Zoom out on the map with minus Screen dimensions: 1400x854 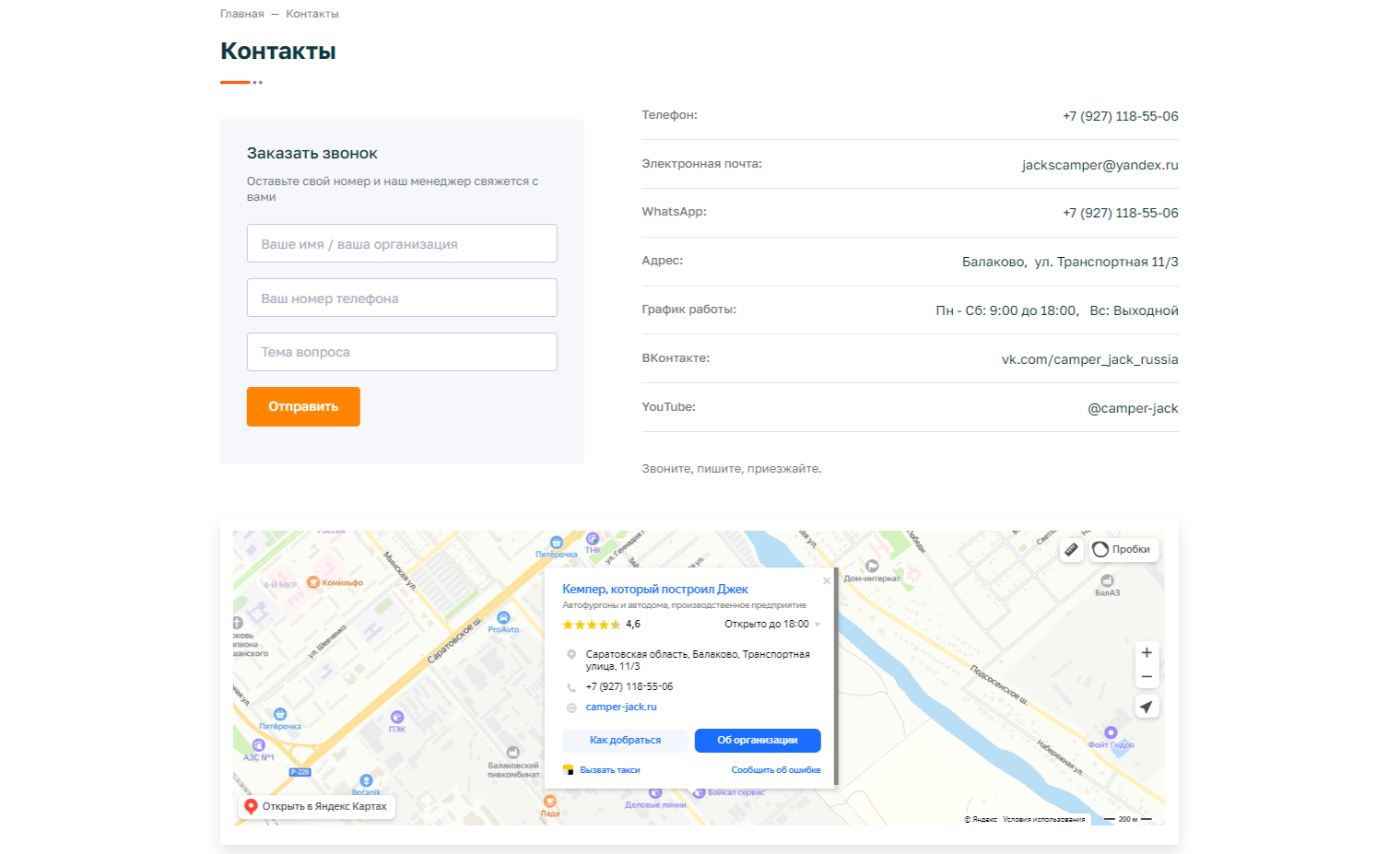click(x=1147, y=677)
